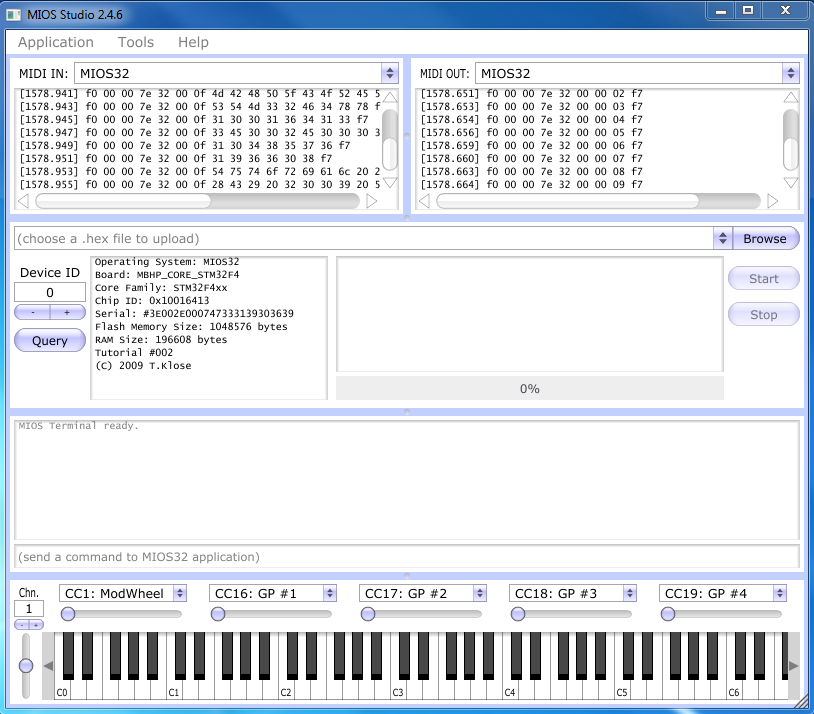Image resolution: width=814 pixels, height=714 pixels.
Task: Click the MIDI OUT horizontal scroll-left arrow
Action: (x=424, y=201)
